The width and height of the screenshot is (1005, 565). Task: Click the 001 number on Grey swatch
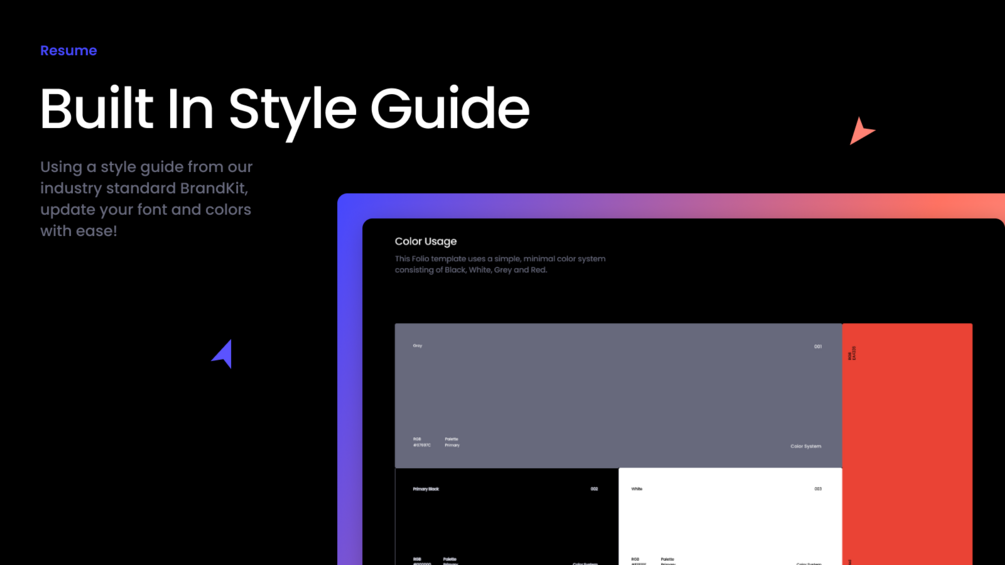tap(818, 347)
